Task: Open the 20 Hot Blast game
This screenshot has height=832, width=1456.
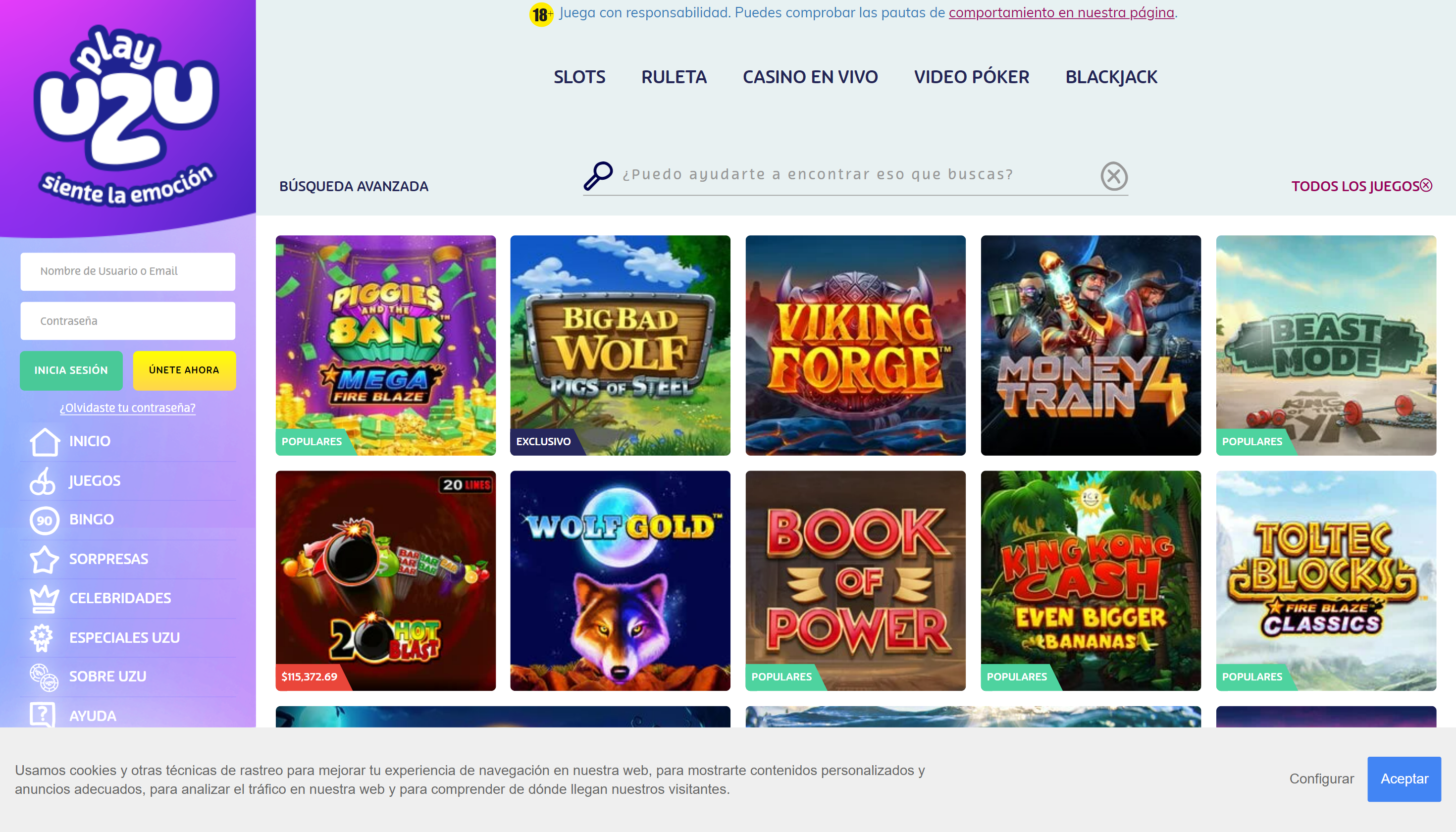Action: click(386, 580)
